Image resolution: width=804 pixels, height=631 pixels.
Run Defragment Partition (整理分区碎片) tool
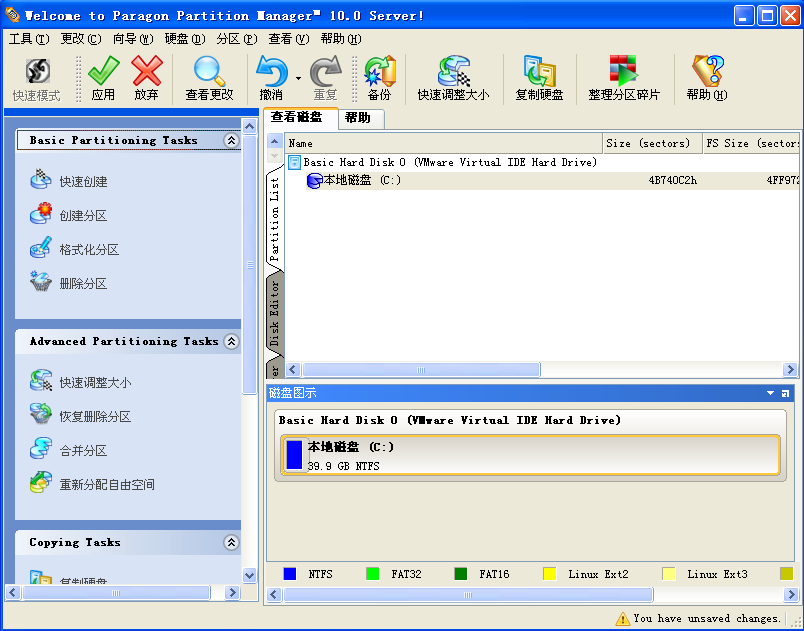coord(624,78)
